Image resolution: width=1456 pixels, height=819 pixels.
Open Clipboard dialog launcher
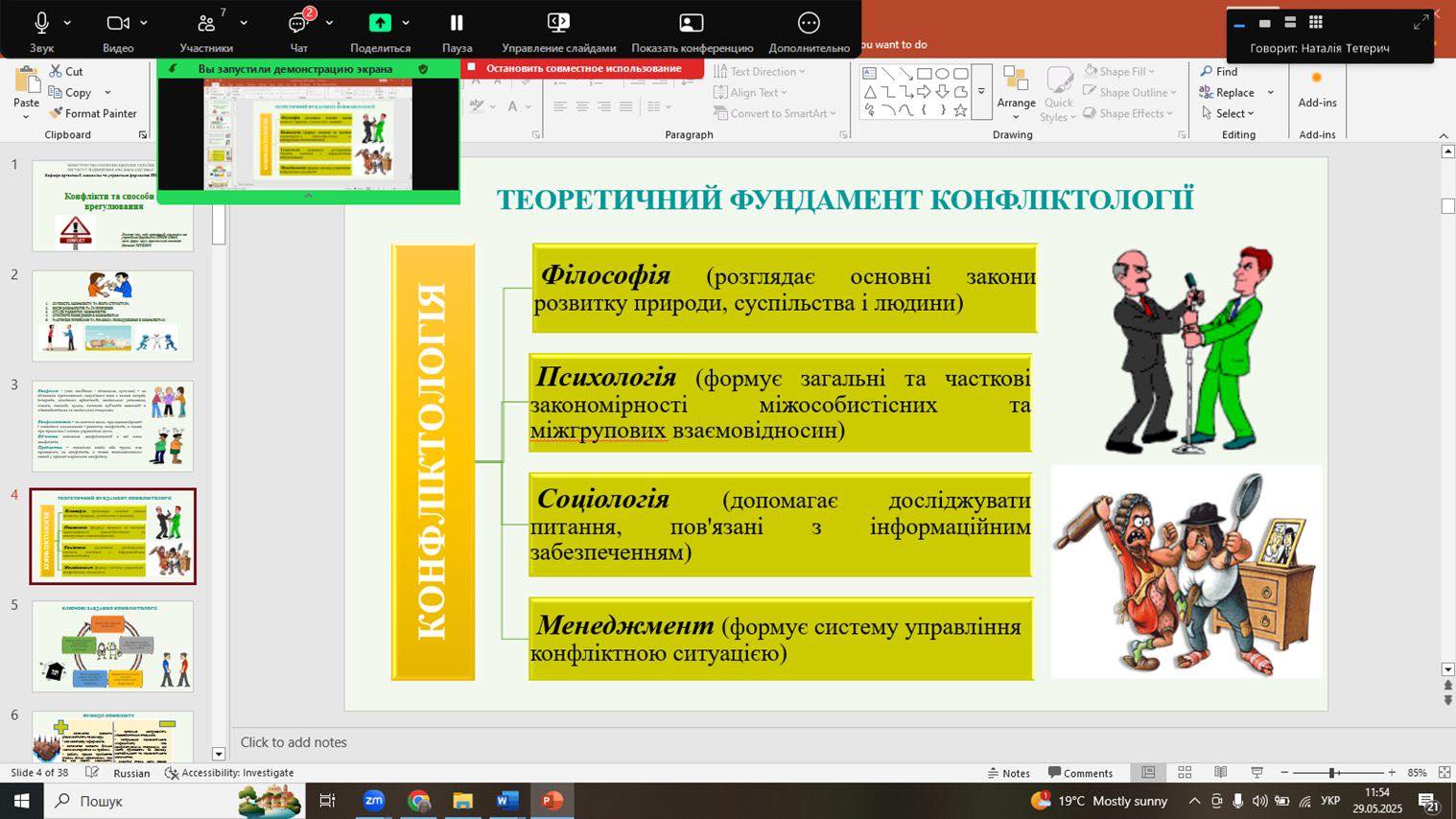click(143, 135)
